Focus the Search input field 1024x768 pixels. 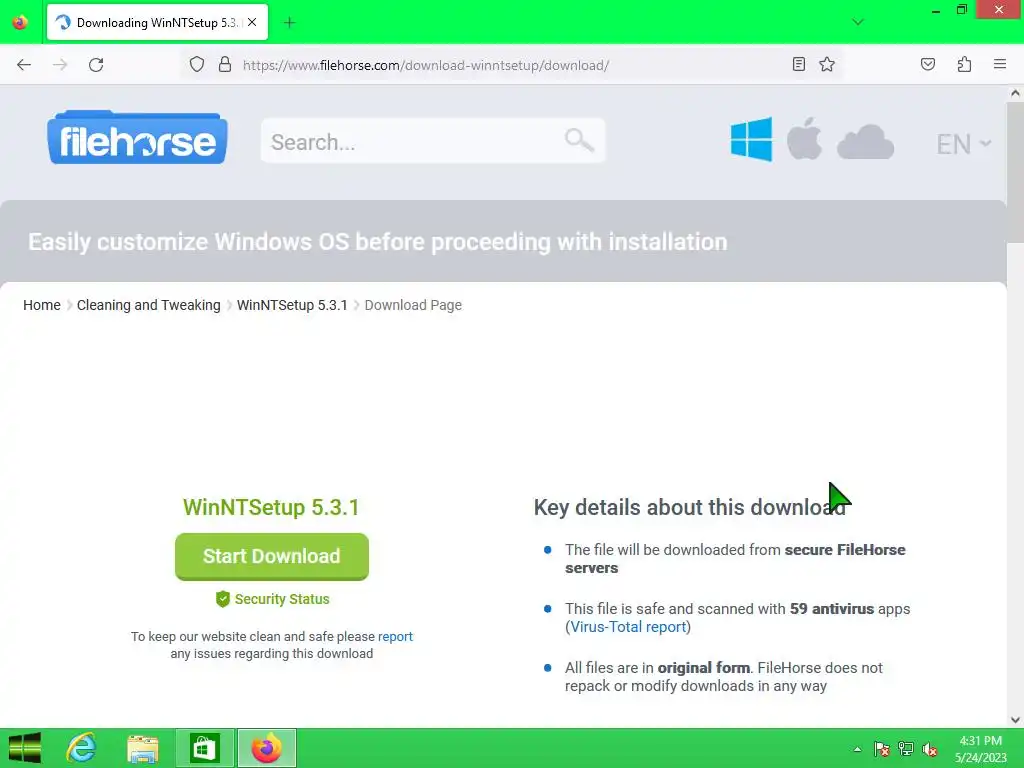[x=432, y=140]
